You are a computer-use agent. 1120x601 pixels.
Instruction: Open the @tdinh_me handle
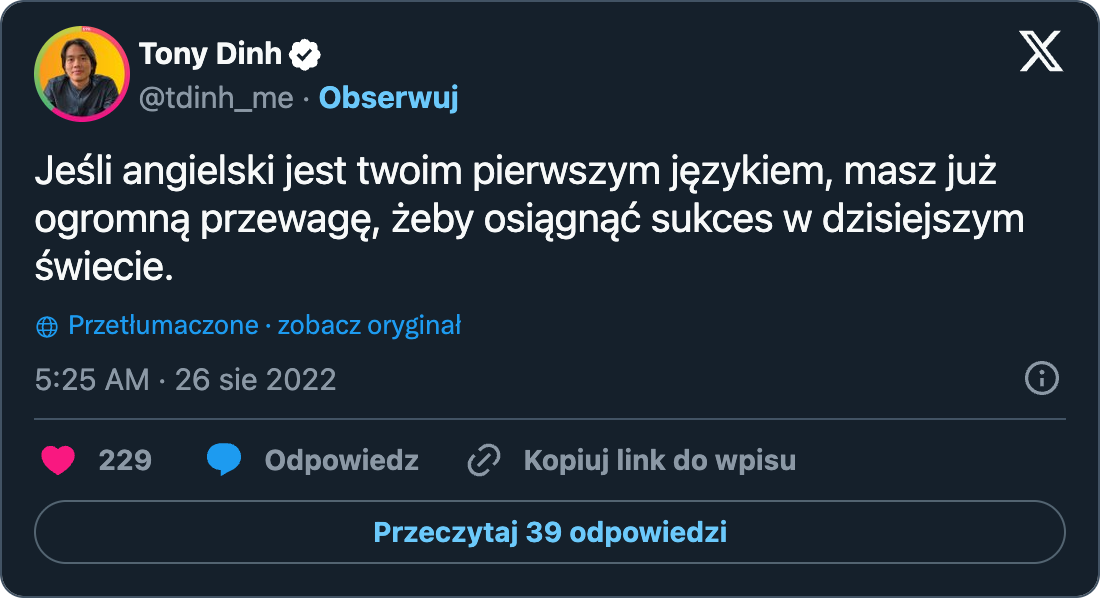(x=216, y=98)
